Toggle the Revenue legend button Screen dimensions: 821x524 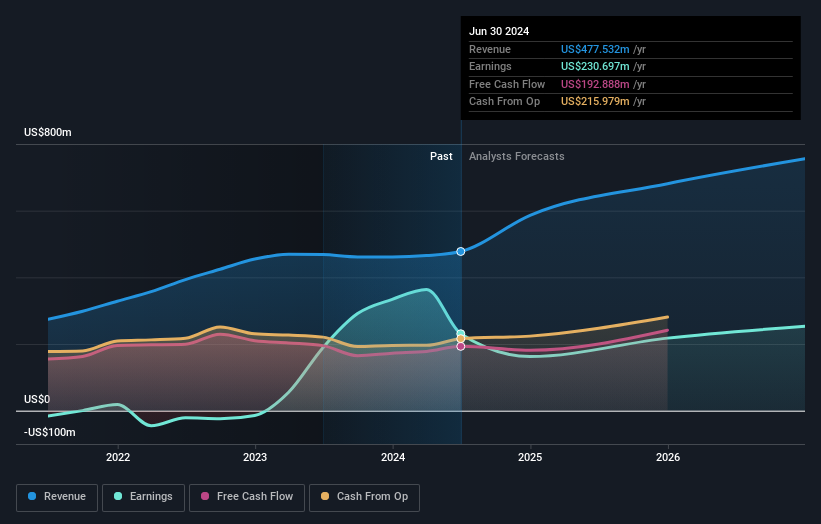coord(57,497)
